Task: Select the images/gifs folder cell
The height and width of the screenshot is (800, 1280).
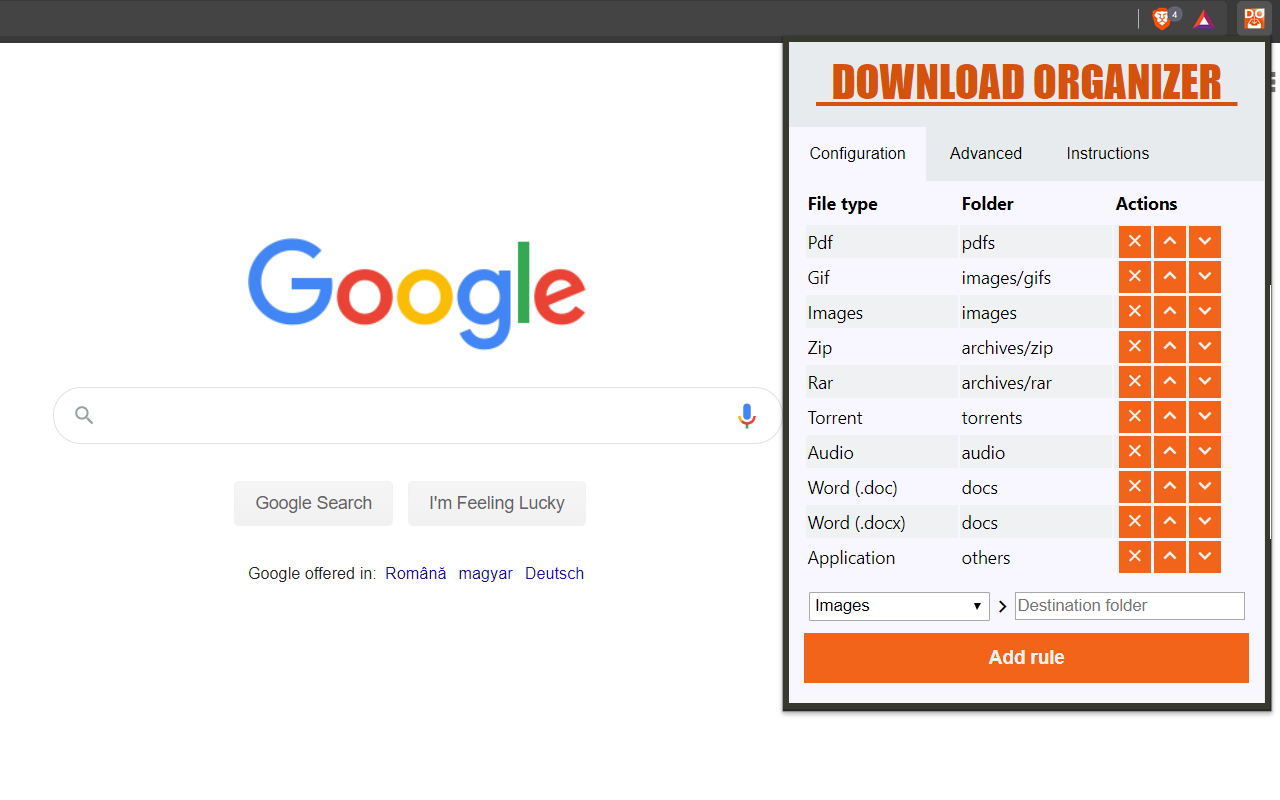Action: pyautogui.click(x=1036, y=277)
